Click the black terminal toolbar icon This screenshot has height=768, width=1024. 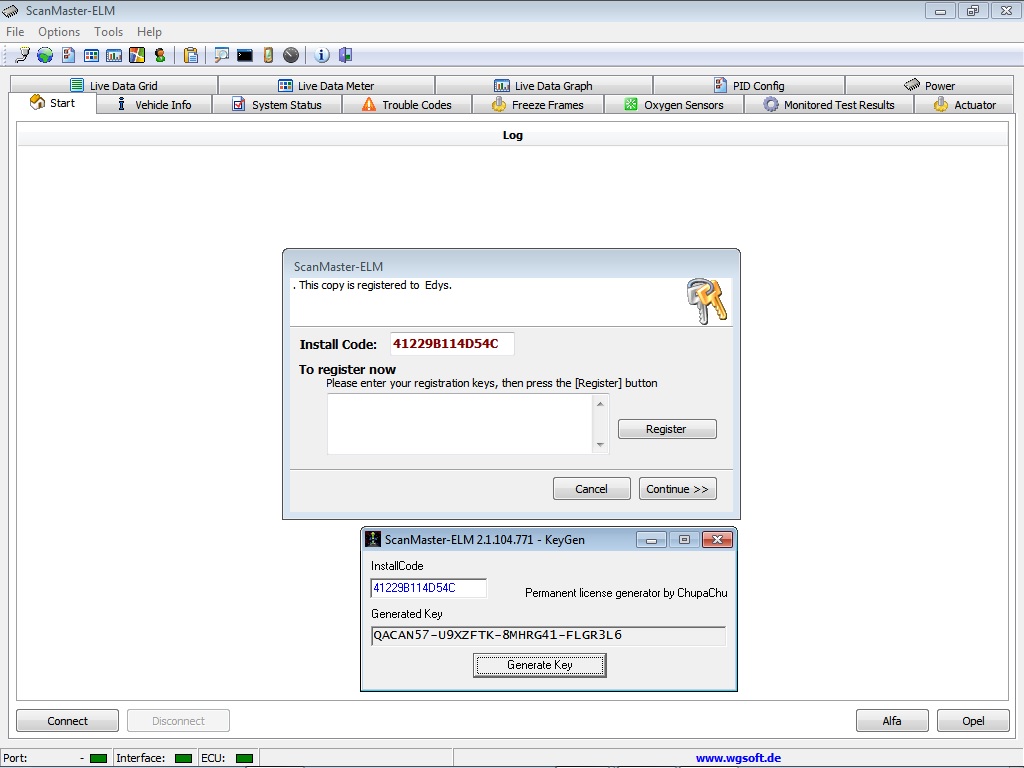point(245,56)
